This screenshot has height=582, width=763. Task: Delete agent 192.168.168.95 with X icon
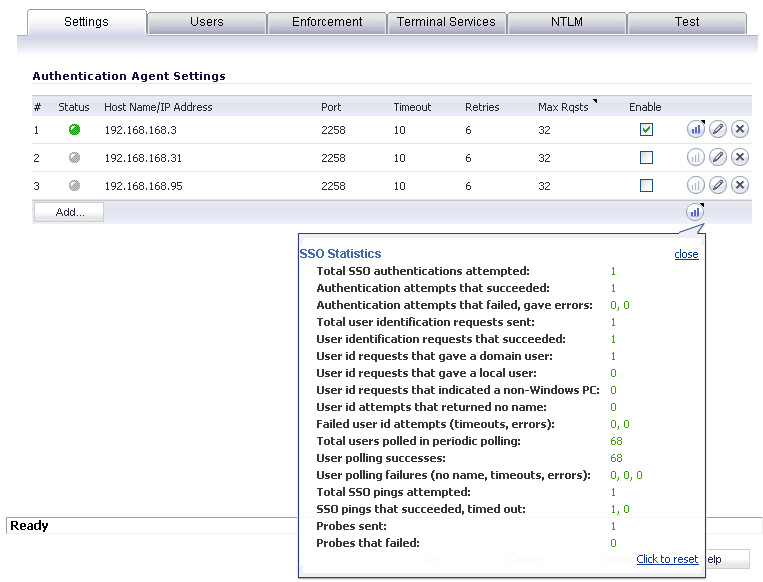coord(740,185)
